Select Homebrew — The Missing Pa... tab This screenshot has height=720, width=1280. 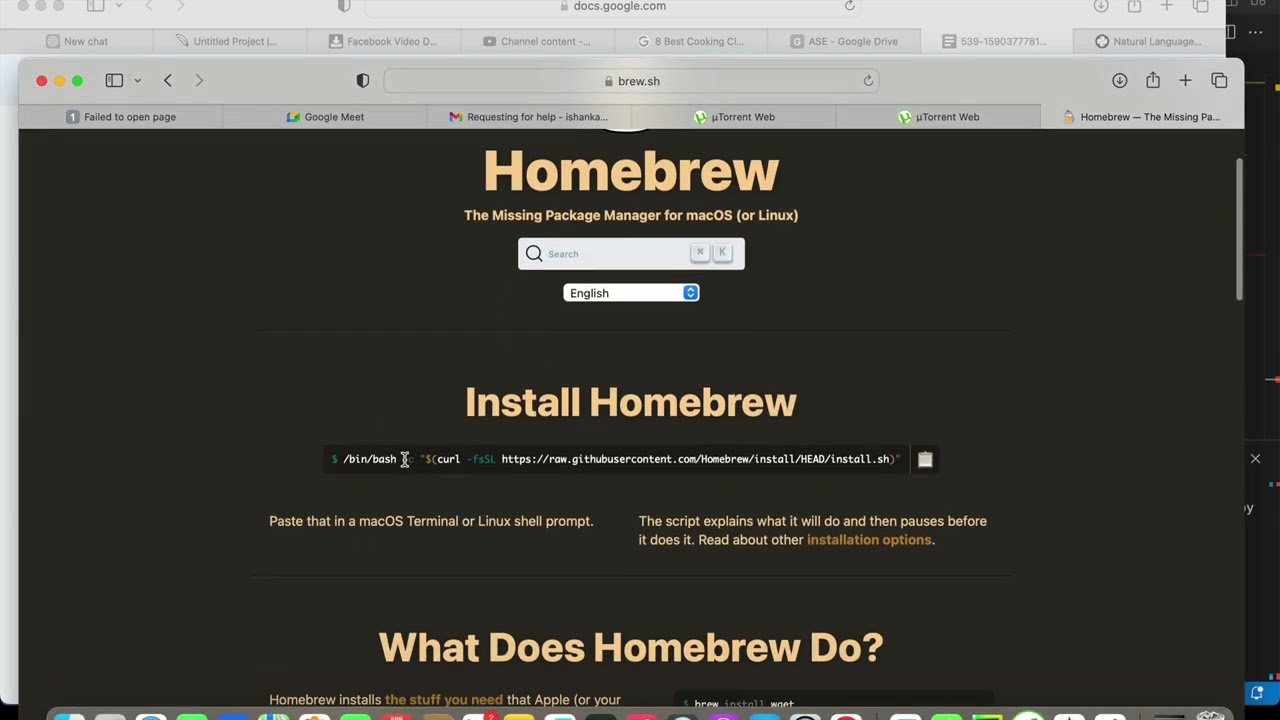(1142, 117)
